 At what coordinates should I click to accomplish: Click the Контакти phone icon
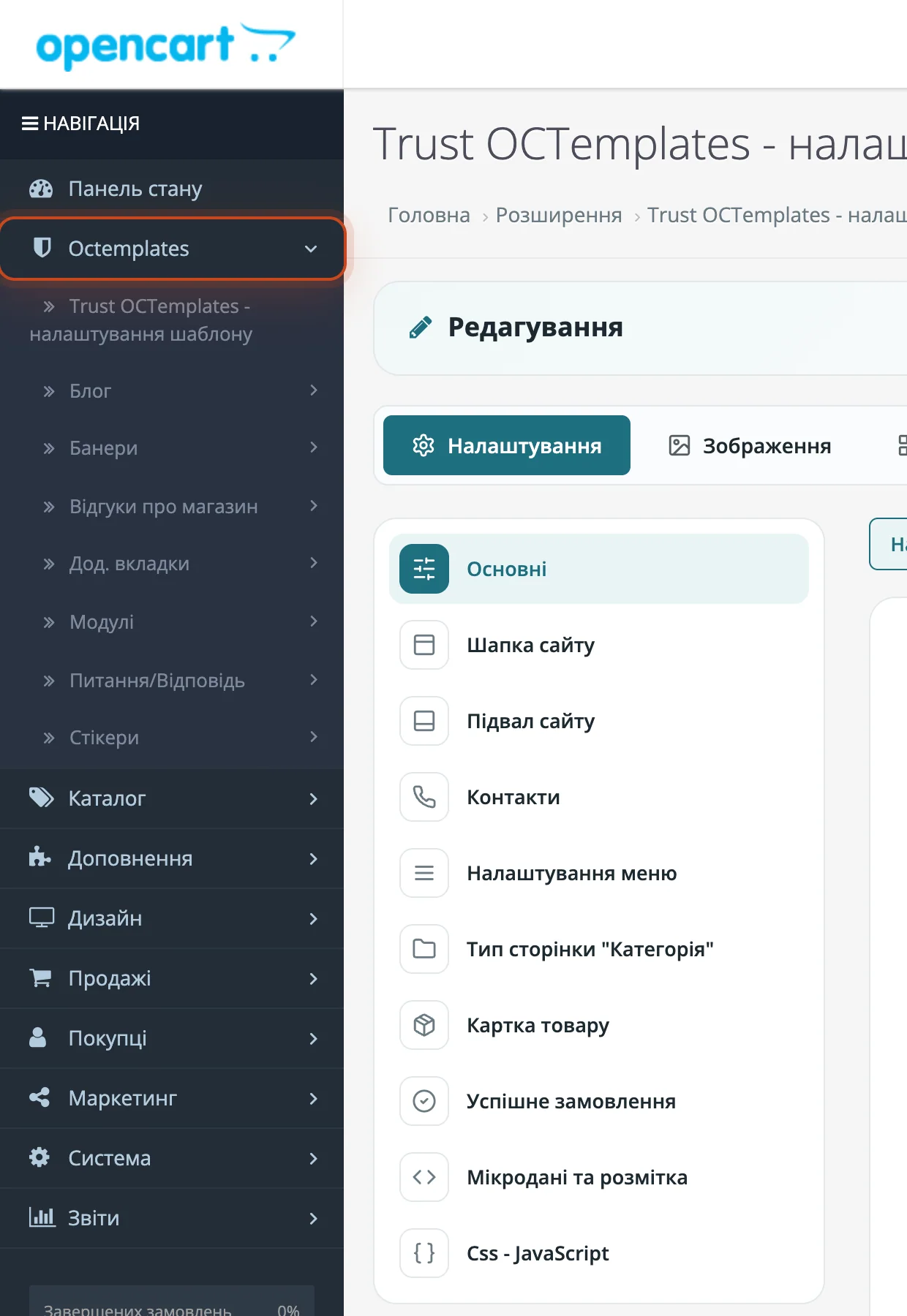pyautogui.click(x=424, y=797)
